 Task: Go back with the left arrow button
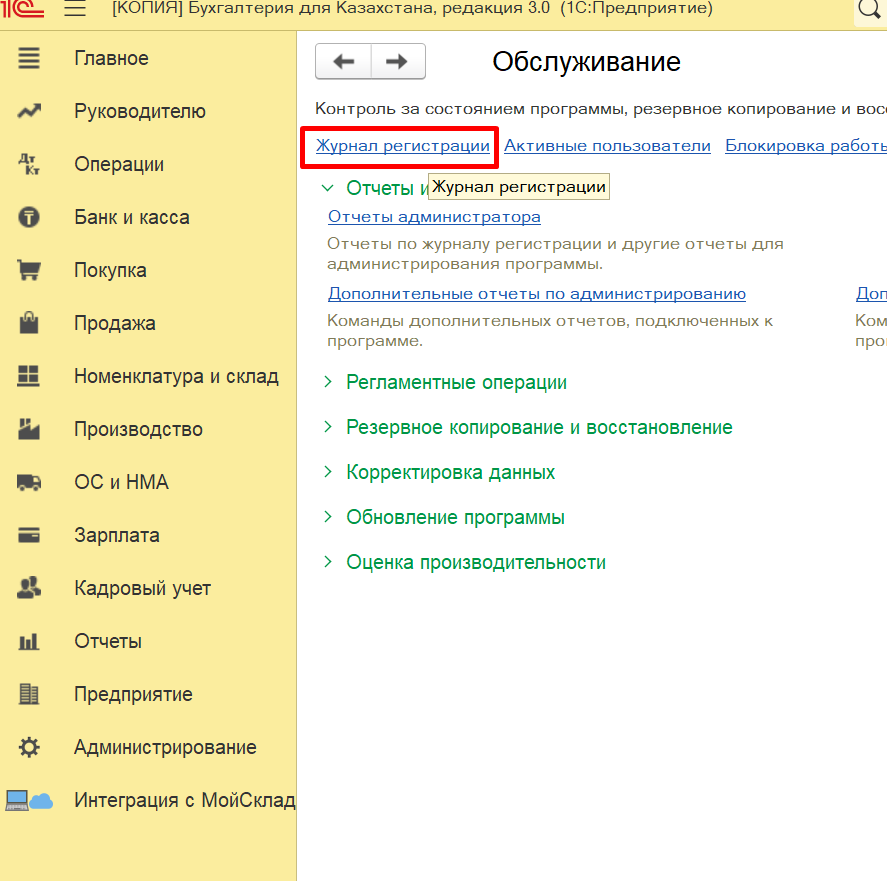pyautogui.click(x=343, y=61)
